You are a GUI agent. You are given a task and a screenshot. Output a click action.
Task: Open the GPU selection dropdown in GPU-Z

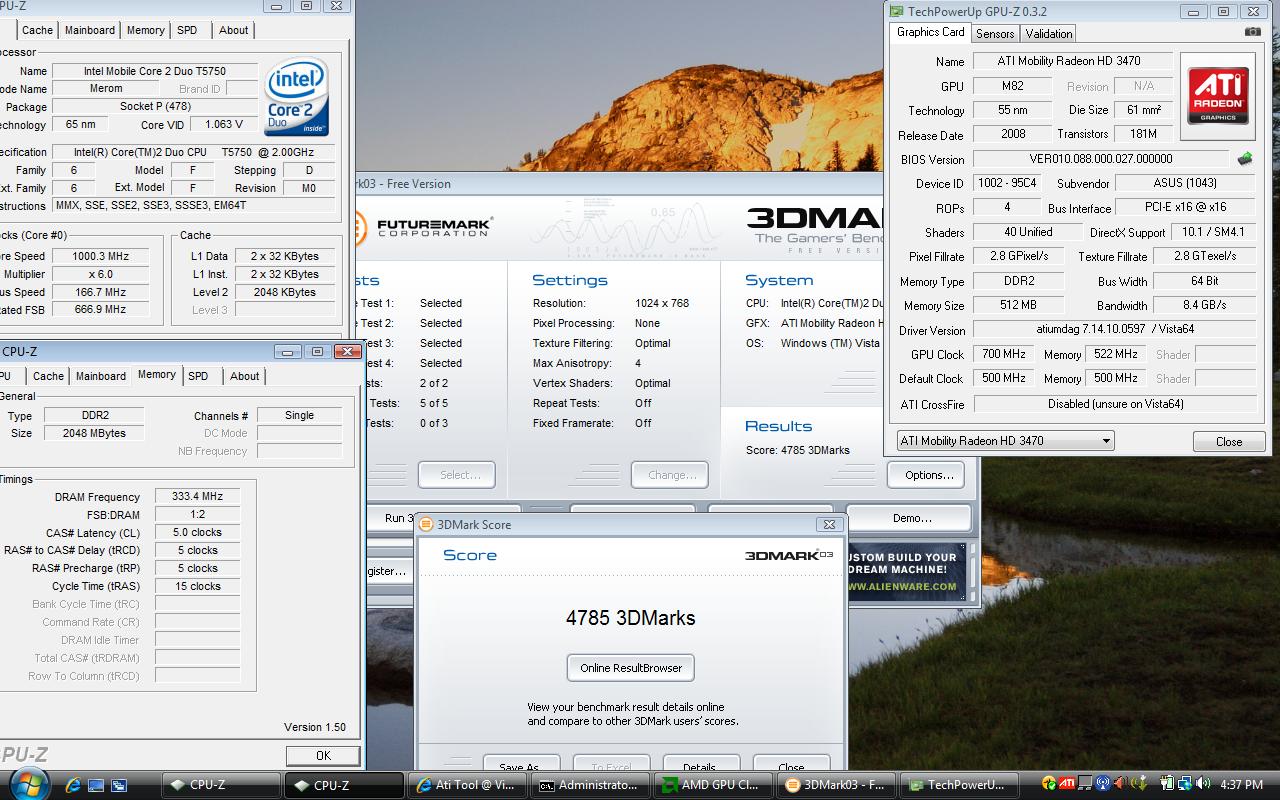pyautogui.click(x=1005, y=441)
